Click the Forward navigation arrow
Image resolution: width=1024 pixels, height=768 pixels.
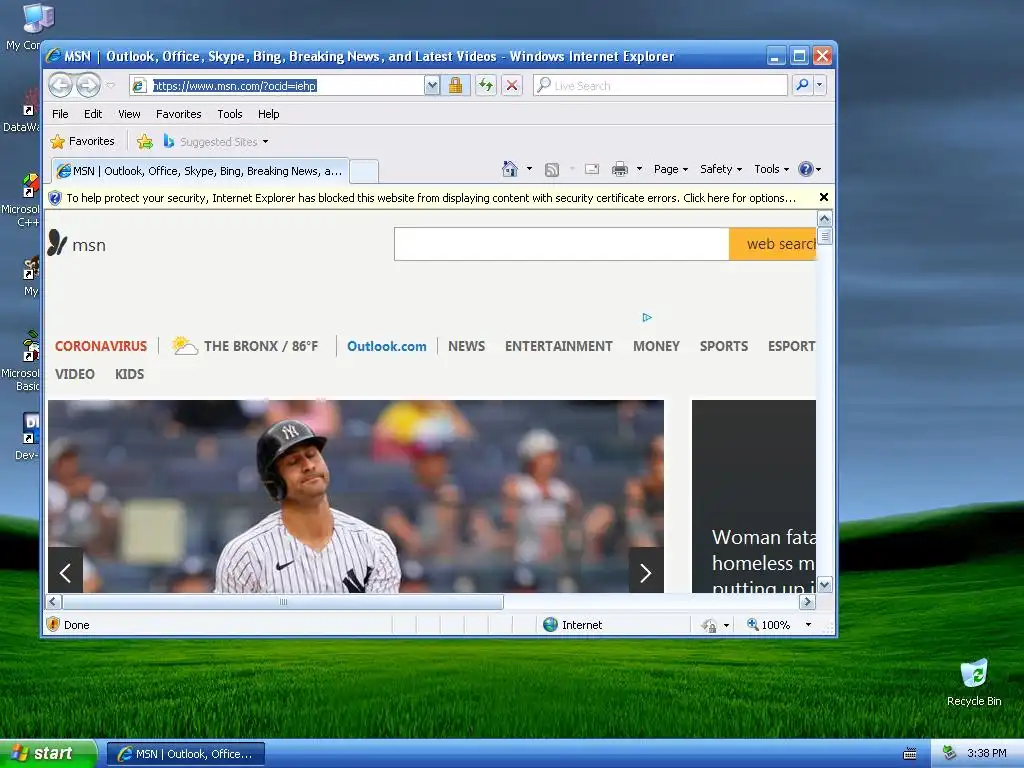[x=88, y=85]
